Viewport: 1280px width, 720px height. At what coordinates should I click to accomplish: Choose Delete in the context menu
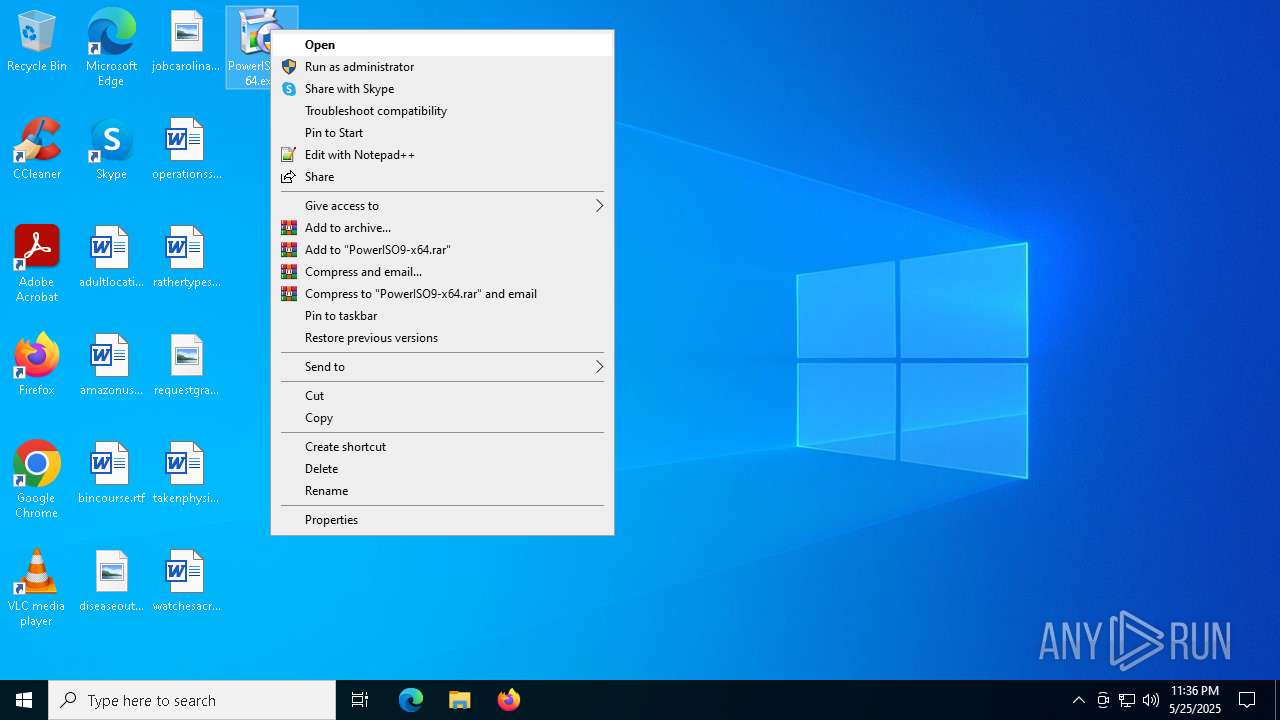[443, 468]
